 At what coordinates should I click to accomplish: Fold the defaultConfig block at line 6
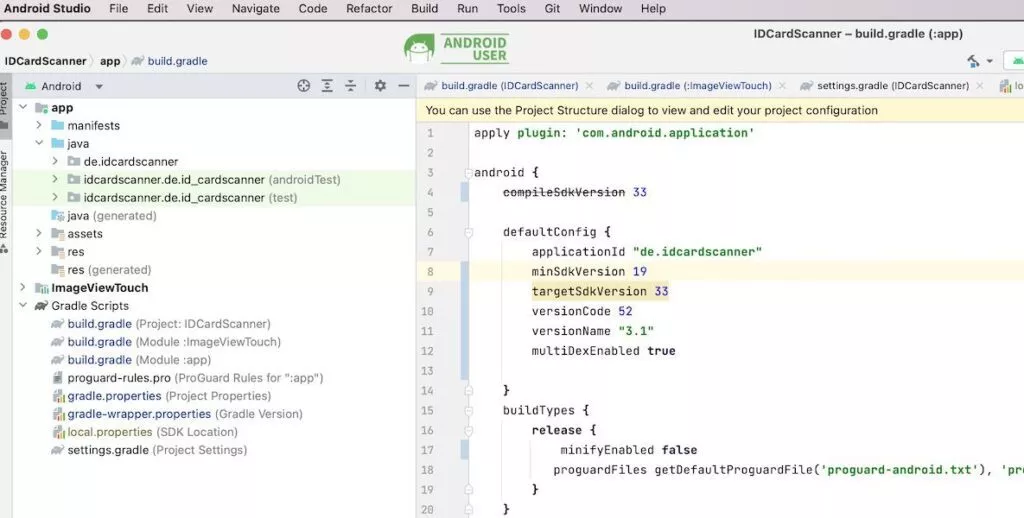pos(468,233)
